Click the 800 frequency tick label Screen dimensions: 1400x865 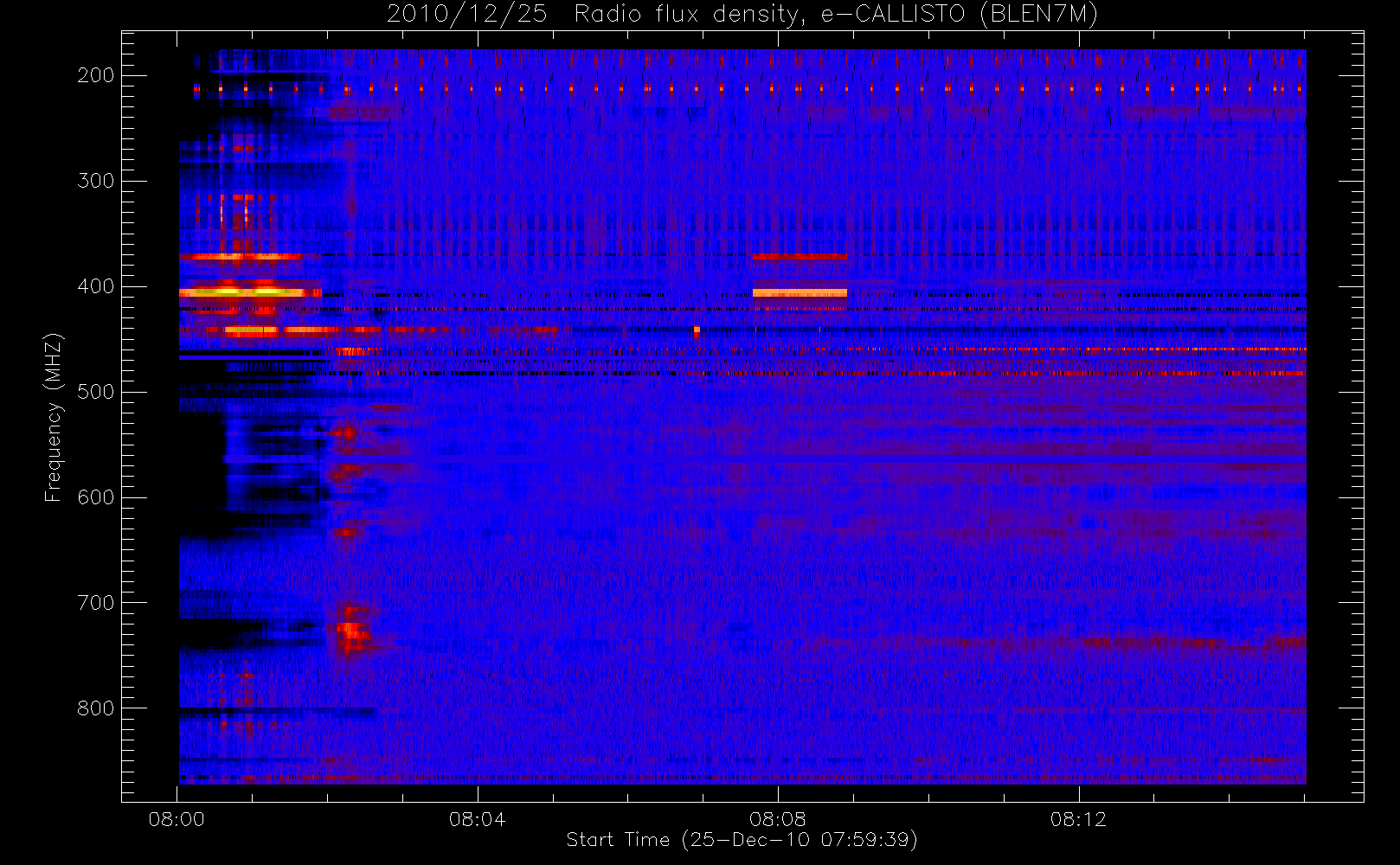95,708
